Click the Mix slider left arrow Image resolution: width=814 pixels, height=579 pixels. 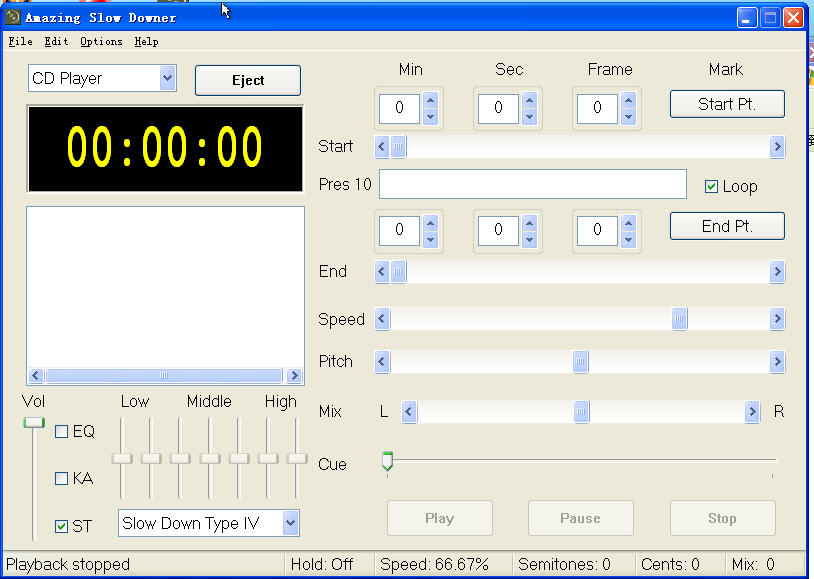tap(408, 412)
